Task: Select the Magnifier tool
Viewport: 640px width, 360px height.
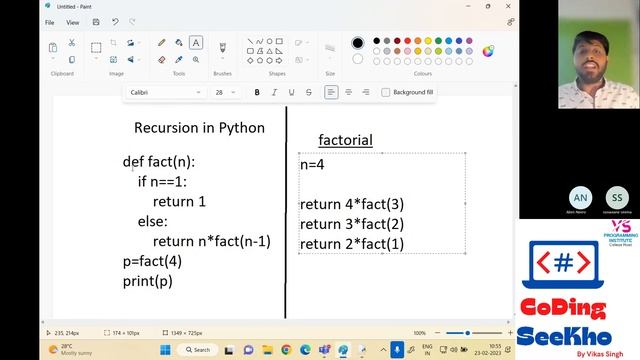Action: tap(196, 60)
